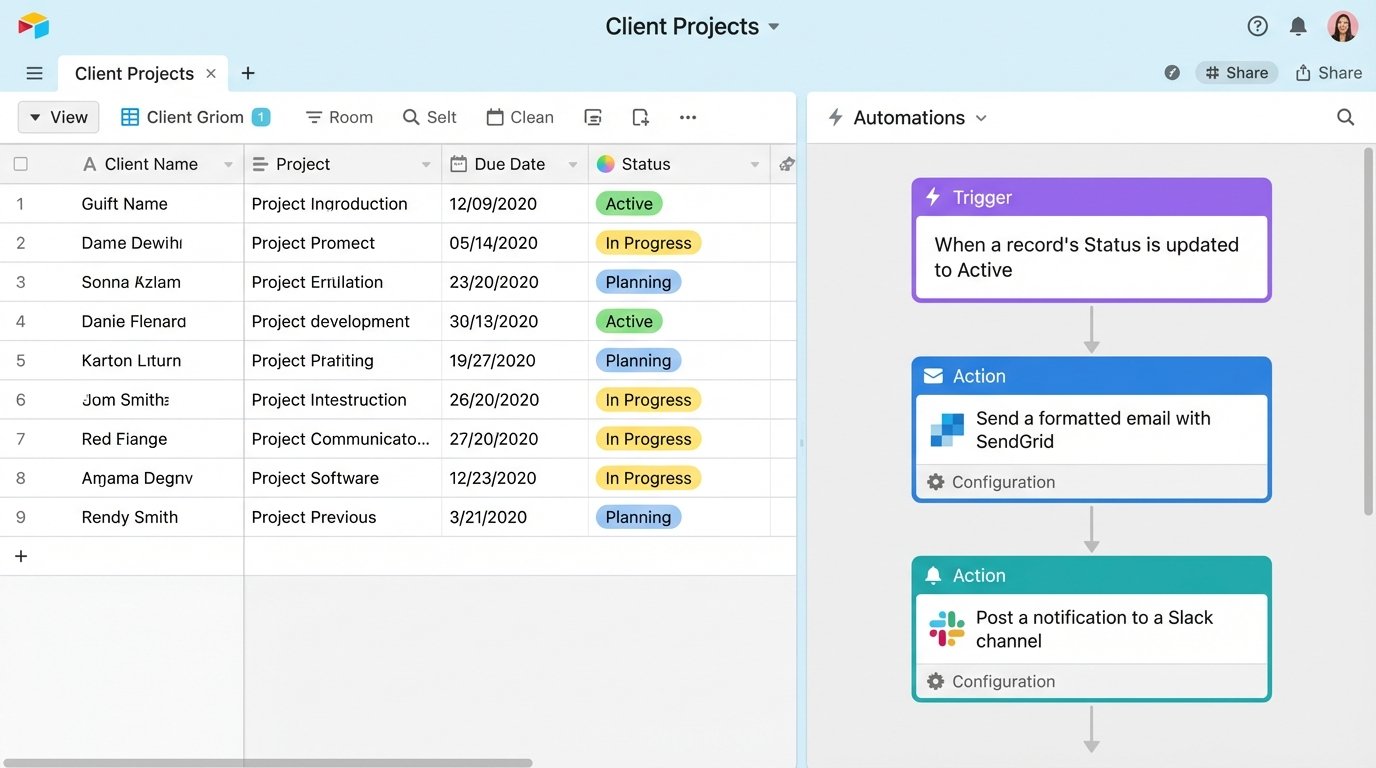Click the add-form icon in the toolbar
Image resolution: width=1376 pixels, height=768 pixels.
[640, 117]
